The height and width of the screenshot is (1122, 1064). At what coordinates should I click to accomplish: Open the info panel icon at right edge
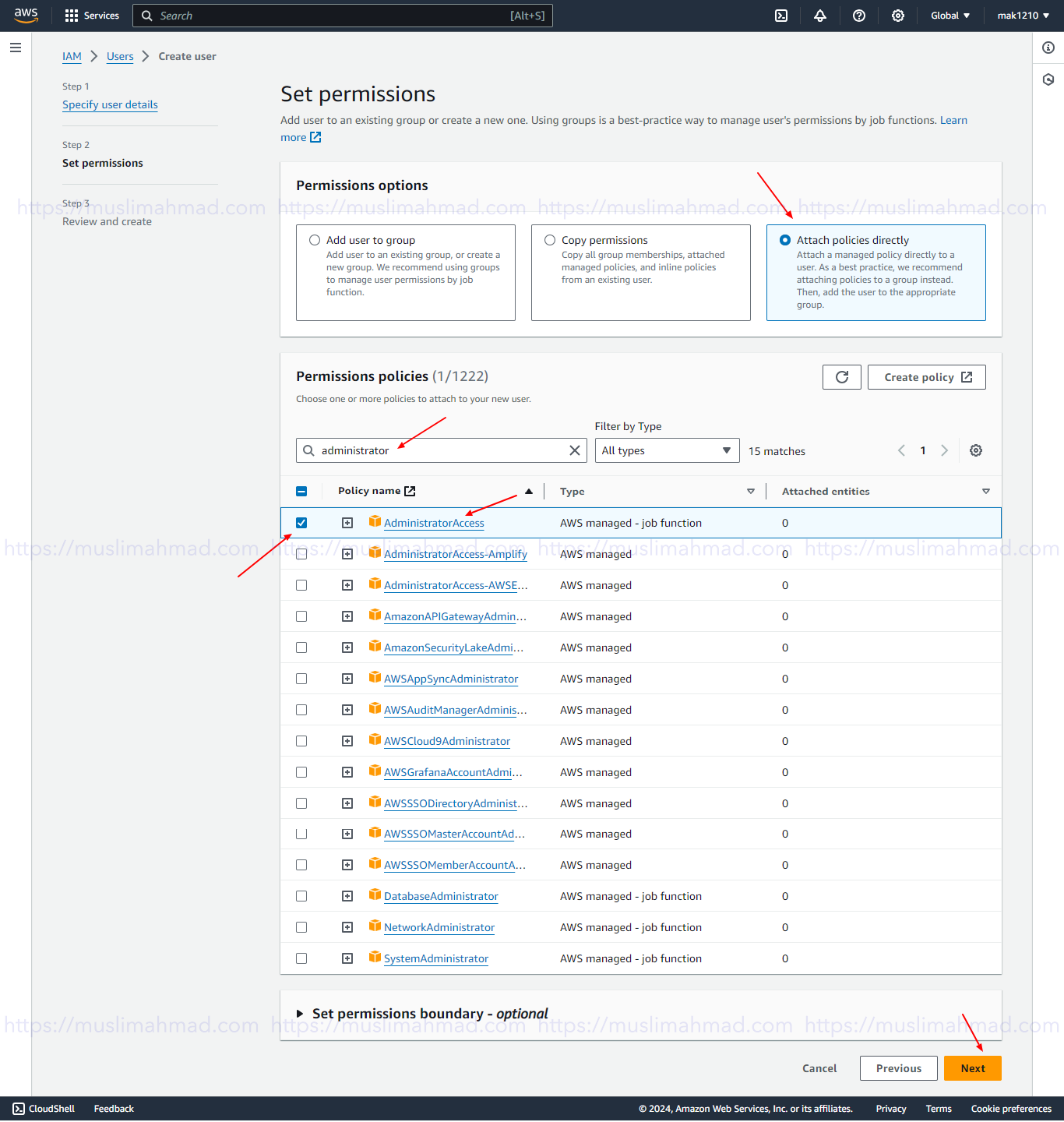(1048, 48)
